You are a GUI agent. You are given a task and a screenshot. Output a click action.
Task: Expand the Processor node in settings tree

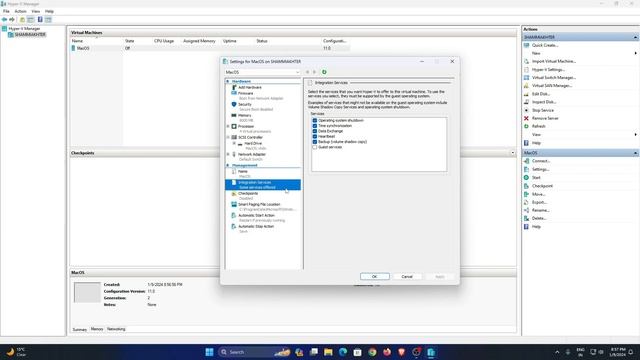tap(228, 127)
